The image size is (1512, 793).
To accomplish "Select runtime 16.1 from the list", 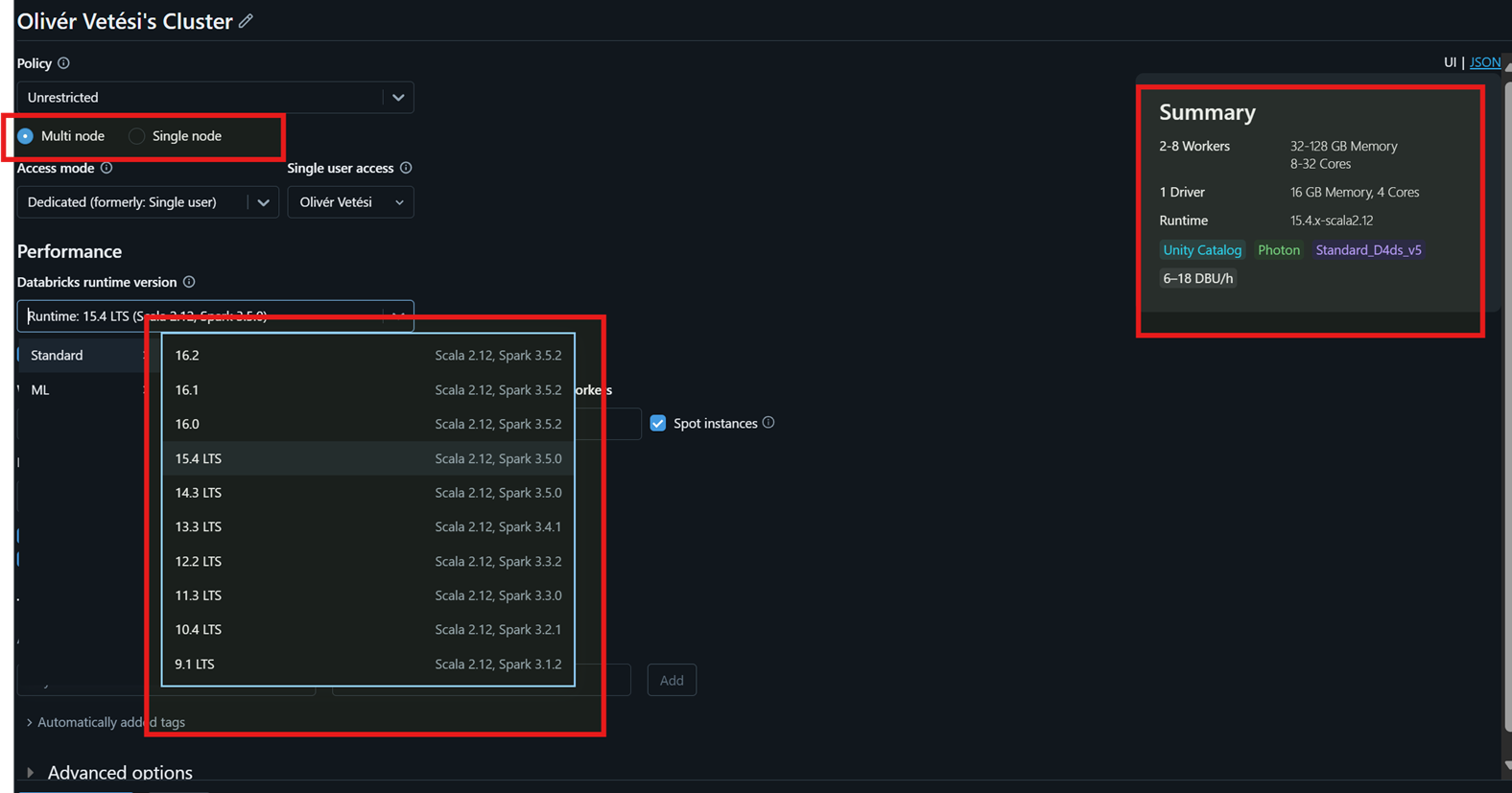I will coord(368,389).
